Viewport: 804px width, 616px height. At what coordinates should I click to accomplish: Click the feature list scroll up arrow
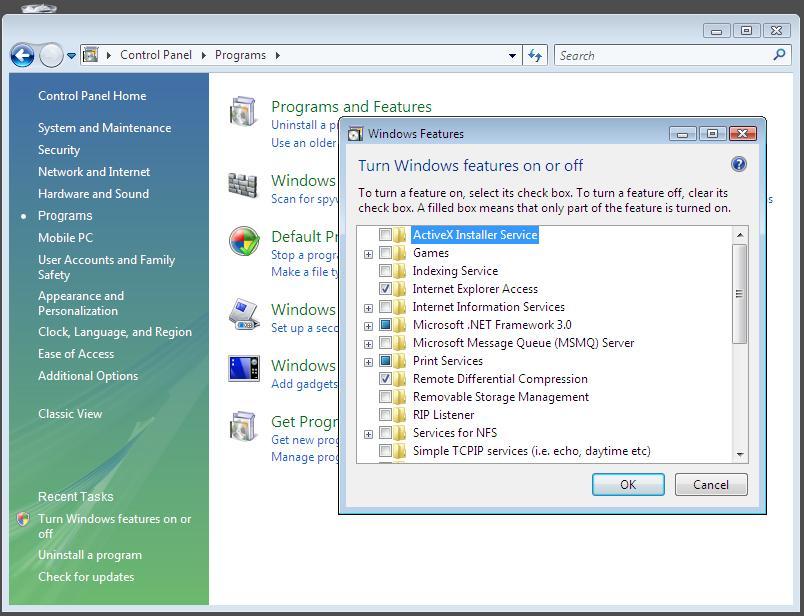pos(739,235)
